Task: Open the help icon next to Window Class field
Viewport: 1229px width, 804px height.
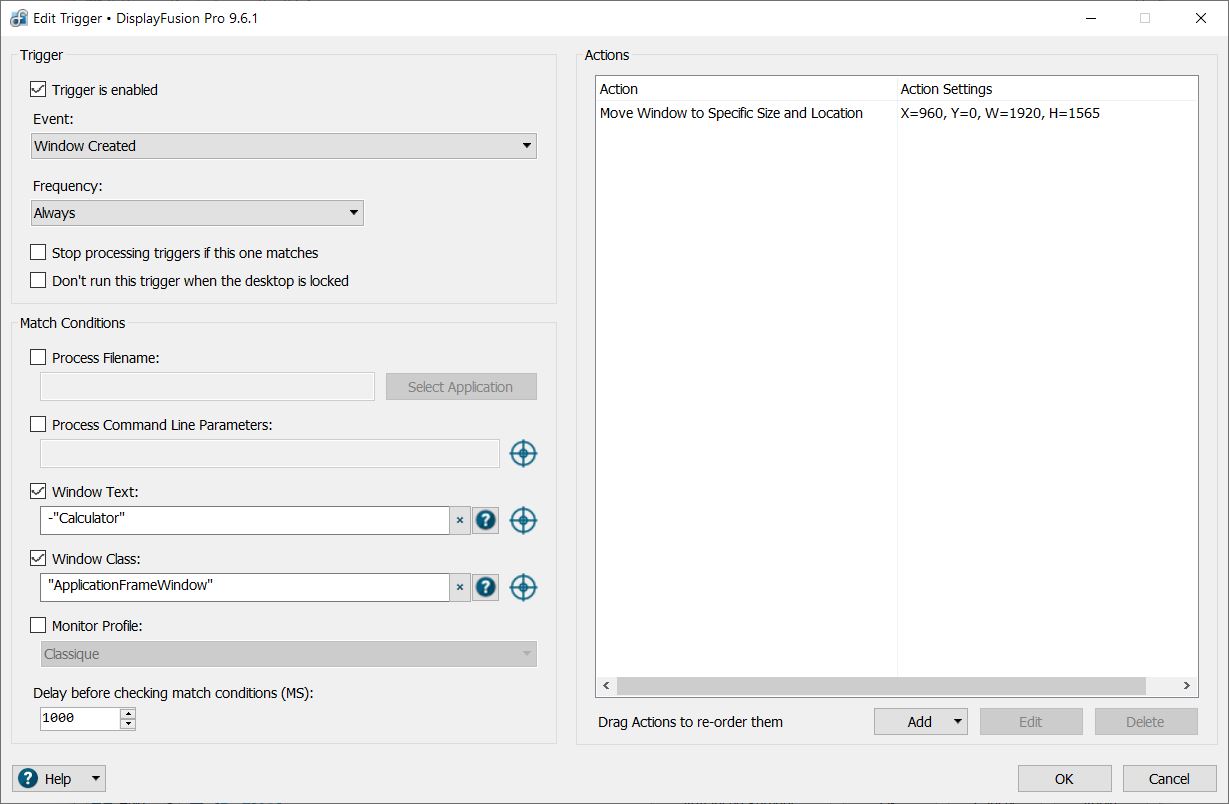Action: click(x=485, y=587)
